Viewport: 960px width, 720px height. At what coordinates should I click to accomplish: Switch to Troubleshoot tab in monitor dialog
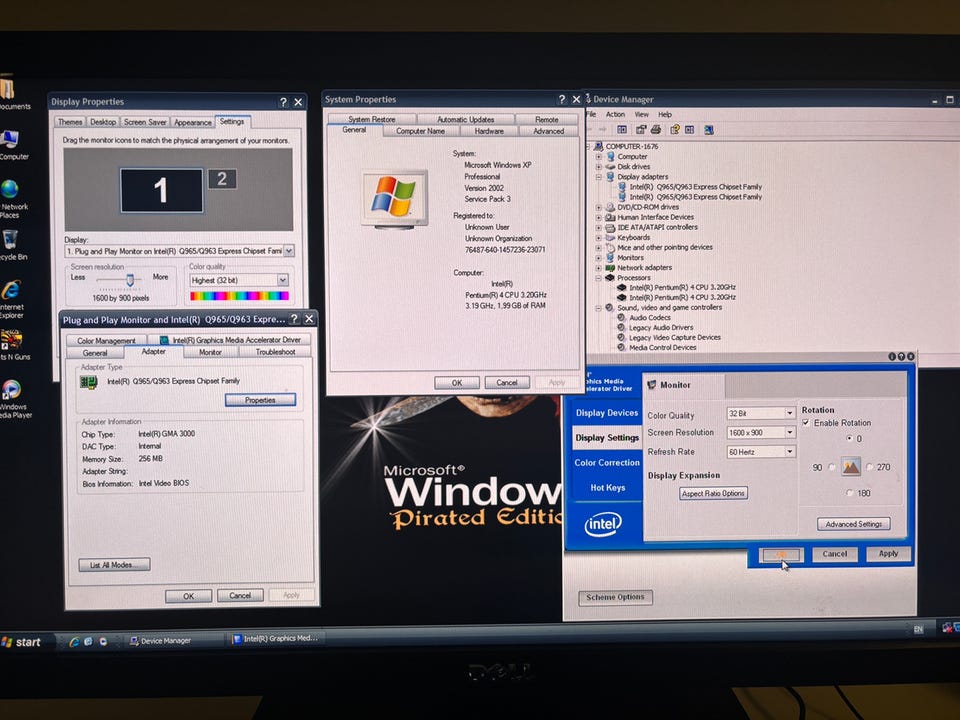276,352
